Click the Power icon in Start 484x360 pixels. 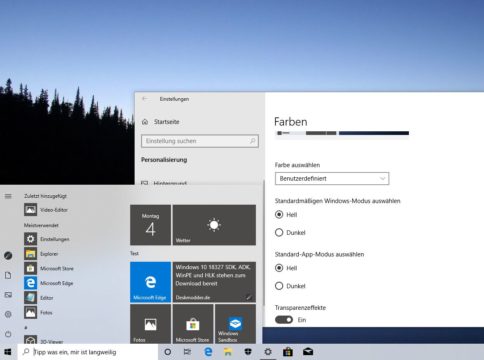pos(8,334)
